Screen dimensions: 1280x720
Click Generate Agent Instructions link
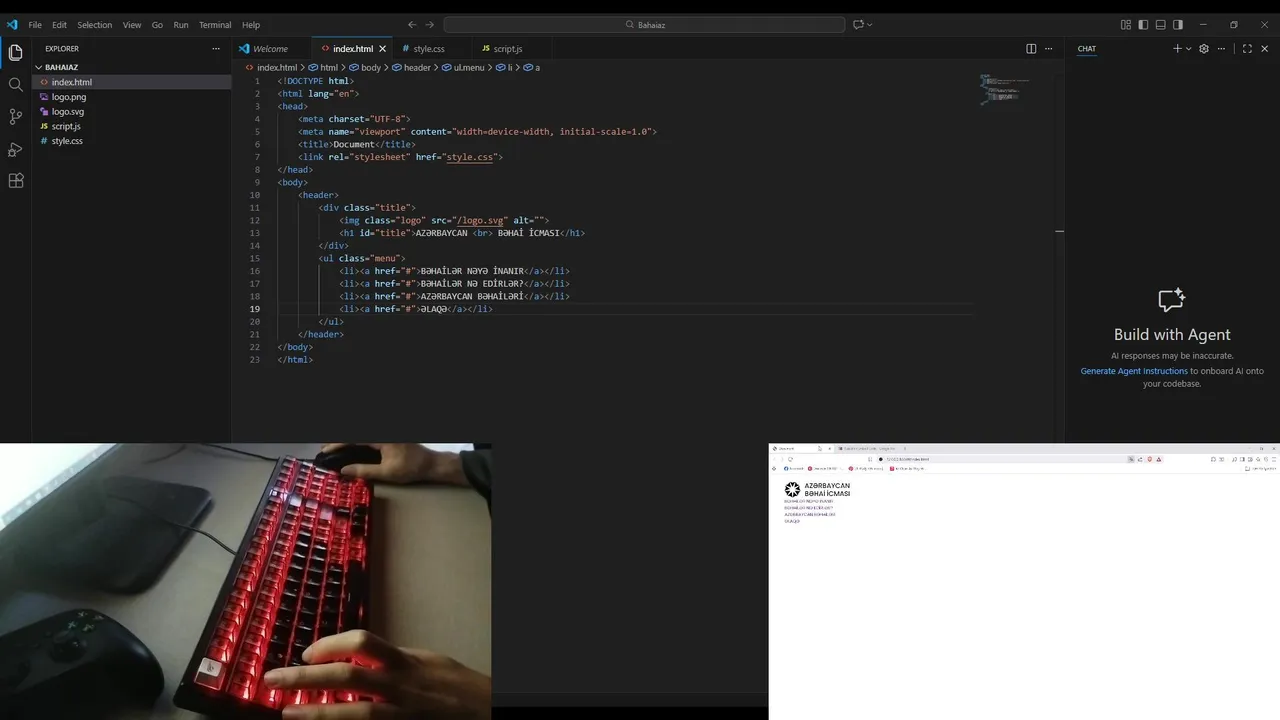(1134, 371)
